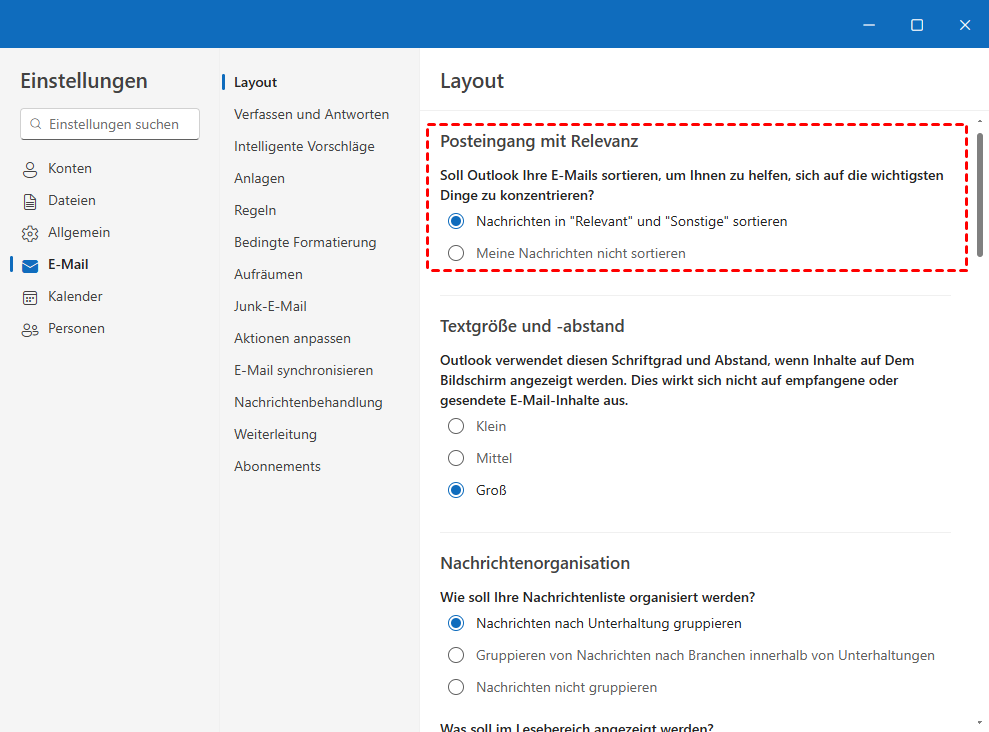Image resolution: width=989 pixels, height=732 pixels.
Task: Select 'Gruppieren von Nachrichten nach Branchen' option
Action: 456,656
